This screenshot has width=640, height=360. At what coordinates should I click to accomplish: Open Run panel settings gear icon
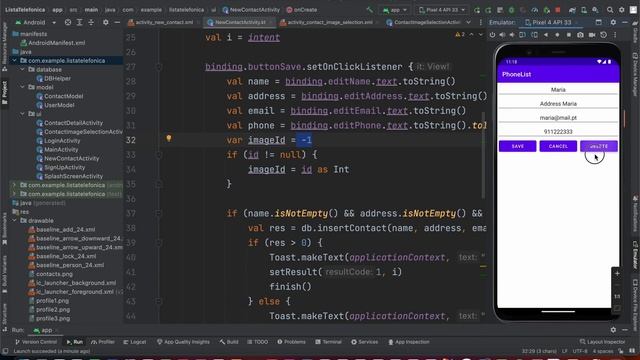(613, 330)
